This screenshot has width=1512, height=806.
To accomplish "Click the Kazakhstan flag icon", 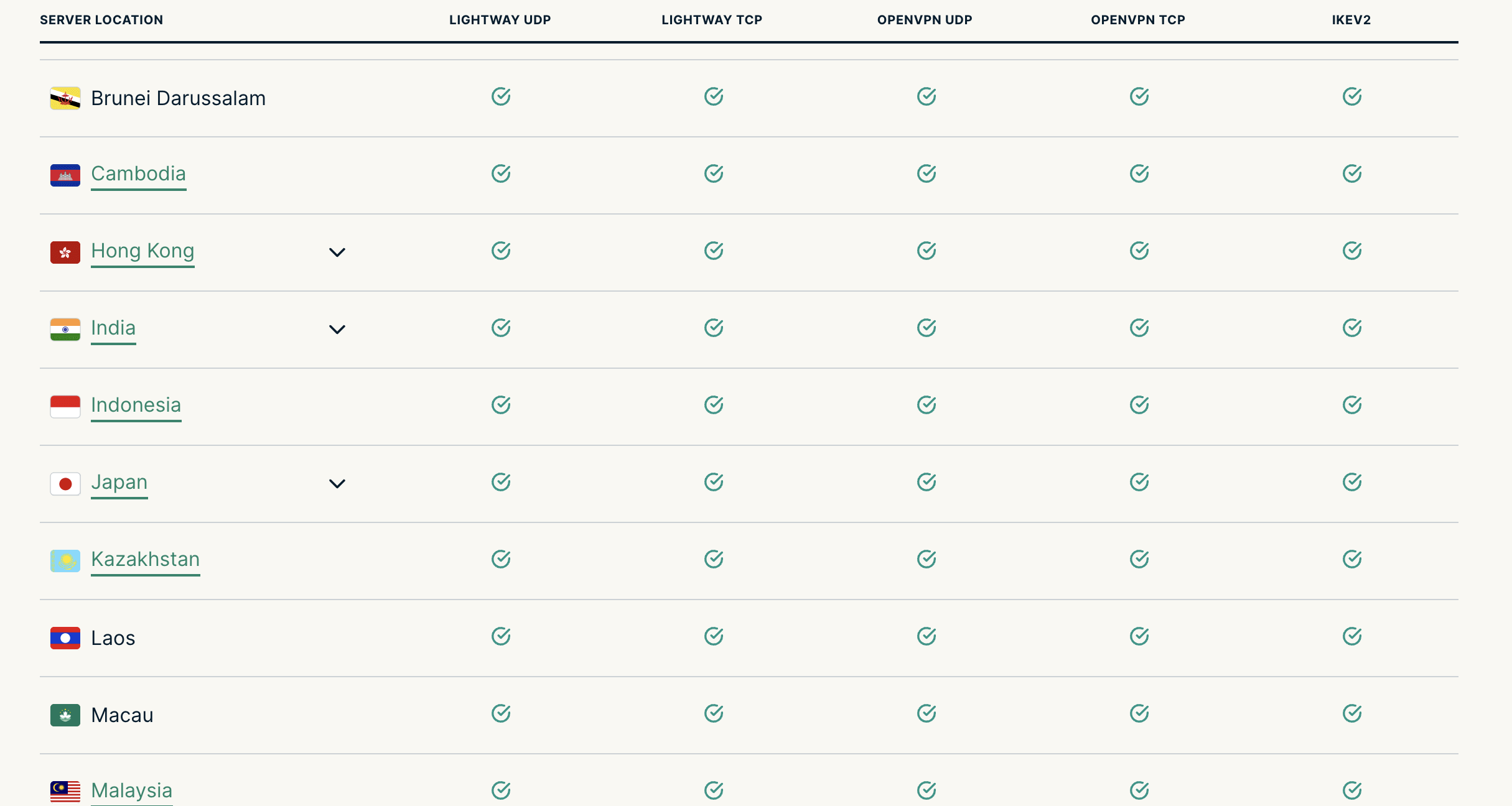I will 65,561.
